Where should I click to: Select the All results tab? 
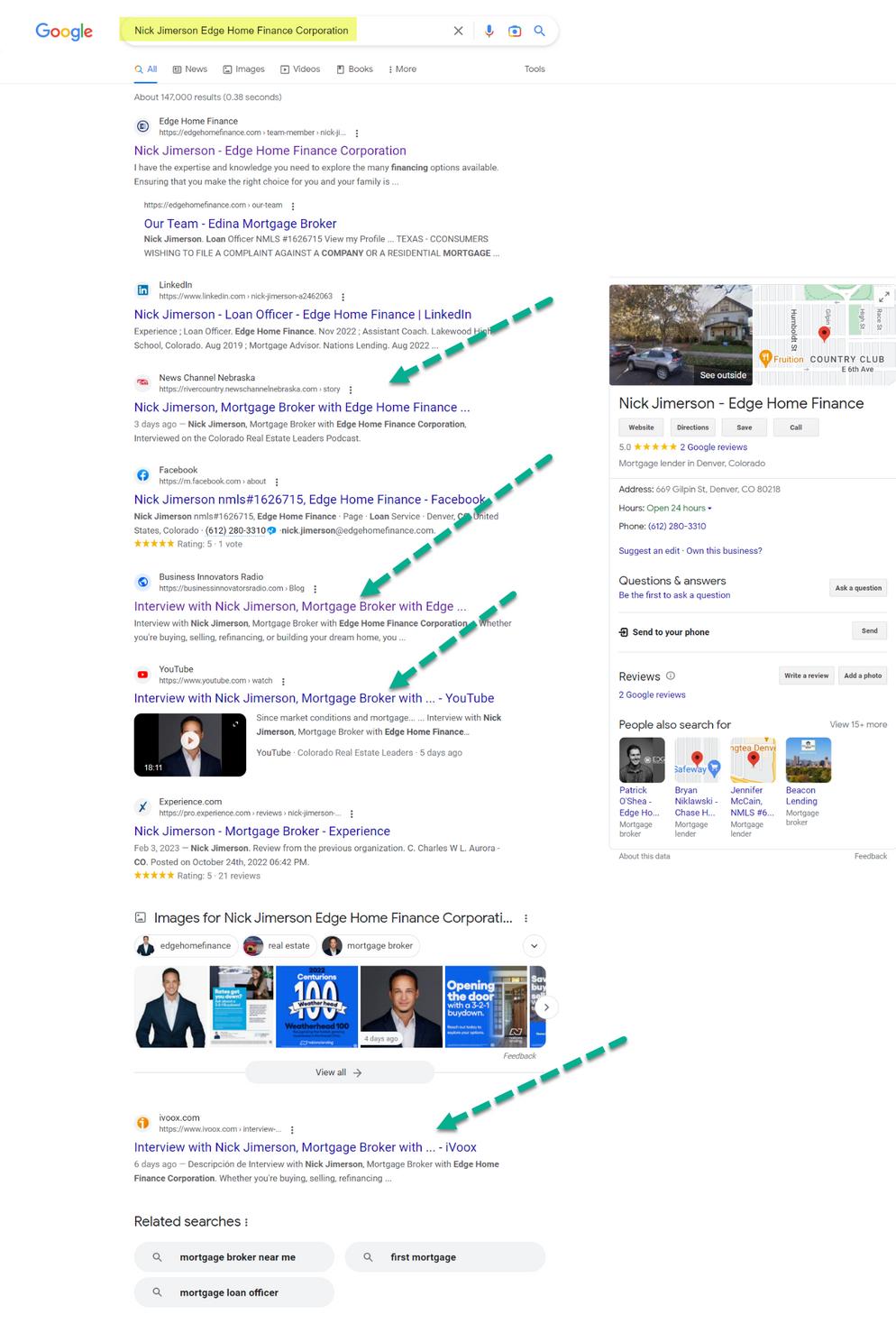tap(146, 69)
